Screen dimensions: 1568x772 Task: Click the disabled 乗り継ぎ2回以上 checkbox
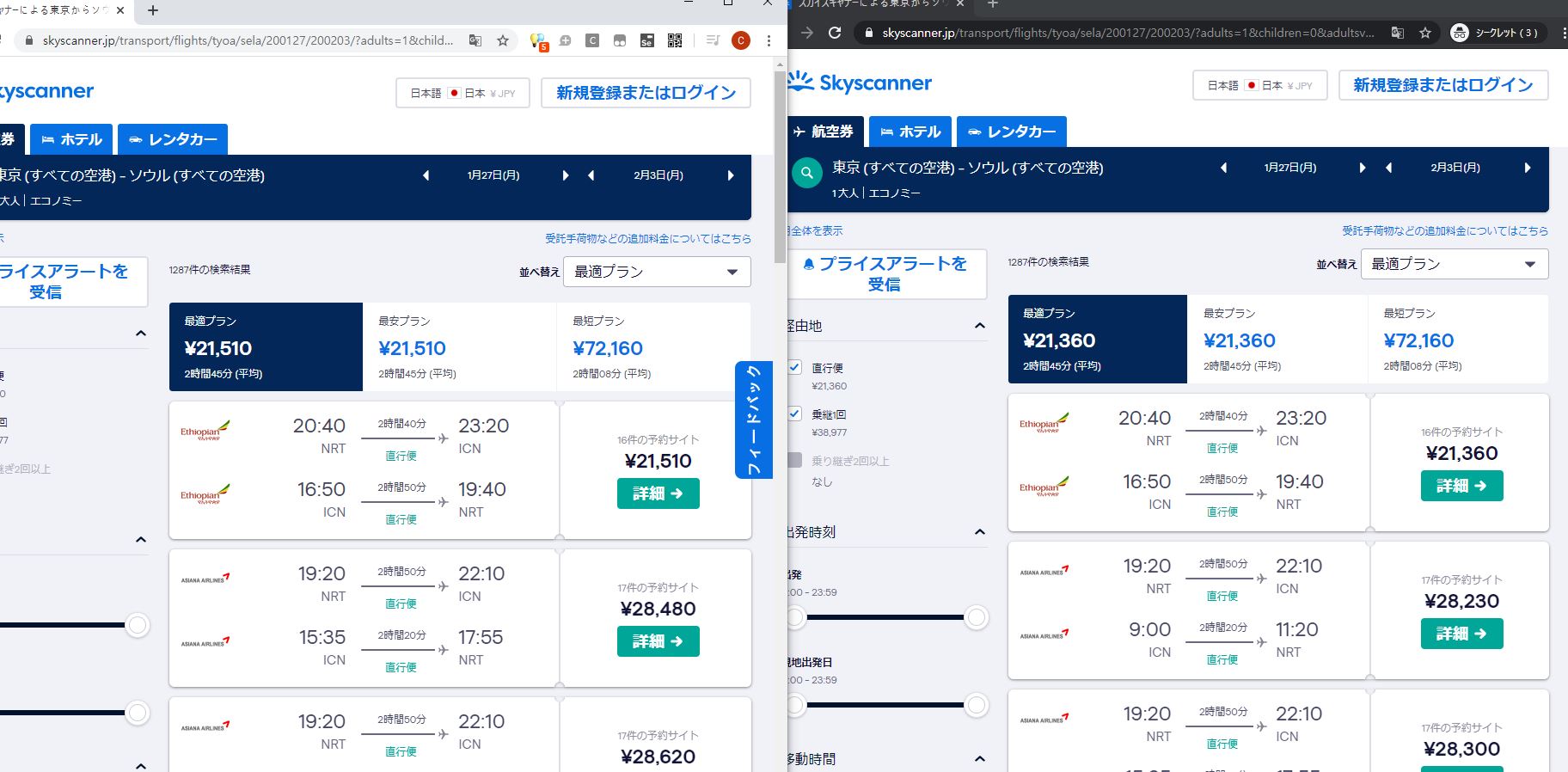pyautogui.click(x=795, y=460)
